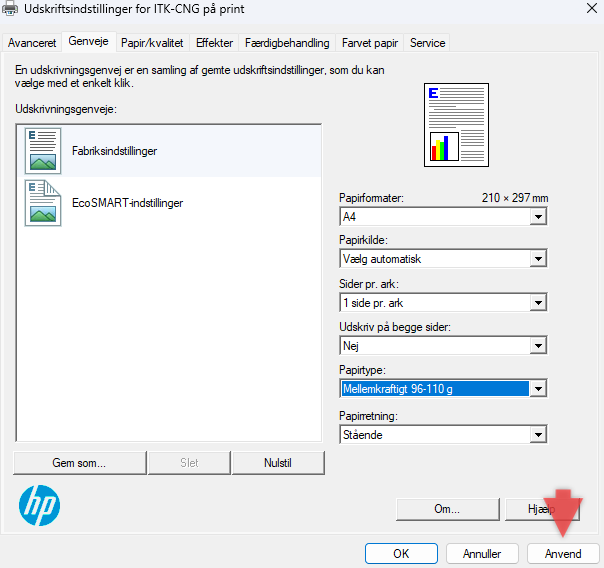
Task: Confirm with the OK button
Action: pos(401,554)
